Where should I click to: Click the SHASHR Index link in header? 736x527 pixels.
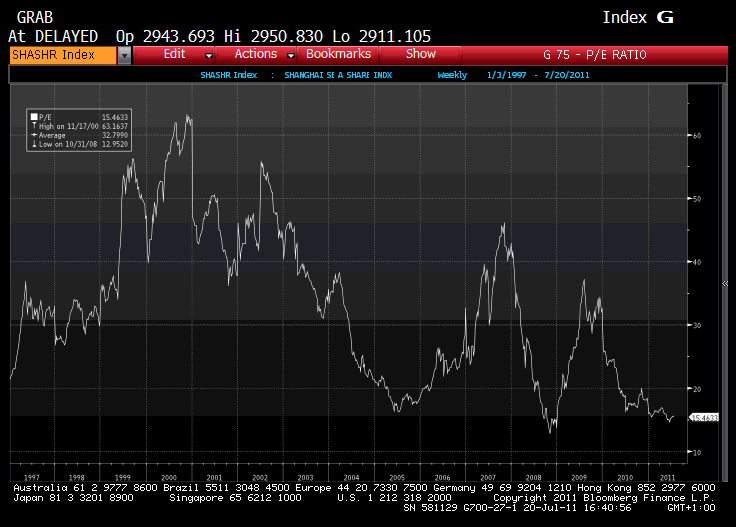(229, 75)
